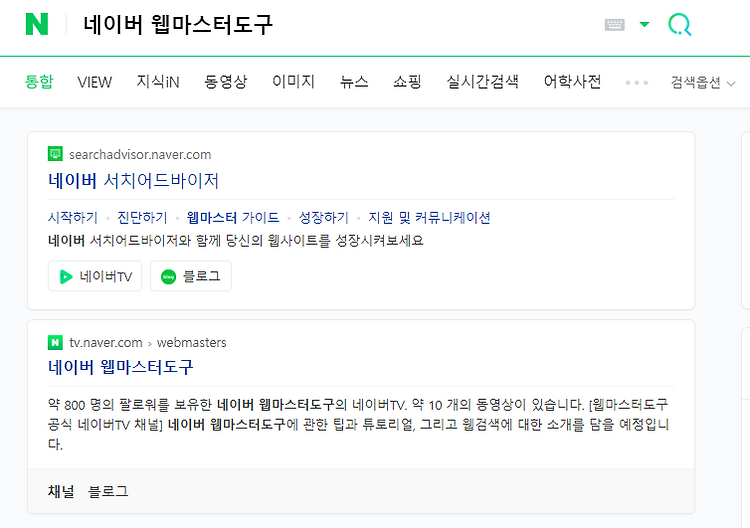Open the 지원 및 커뮤니케이션 sublink
The width and height of the screenshot is (750, 528).
429,218
